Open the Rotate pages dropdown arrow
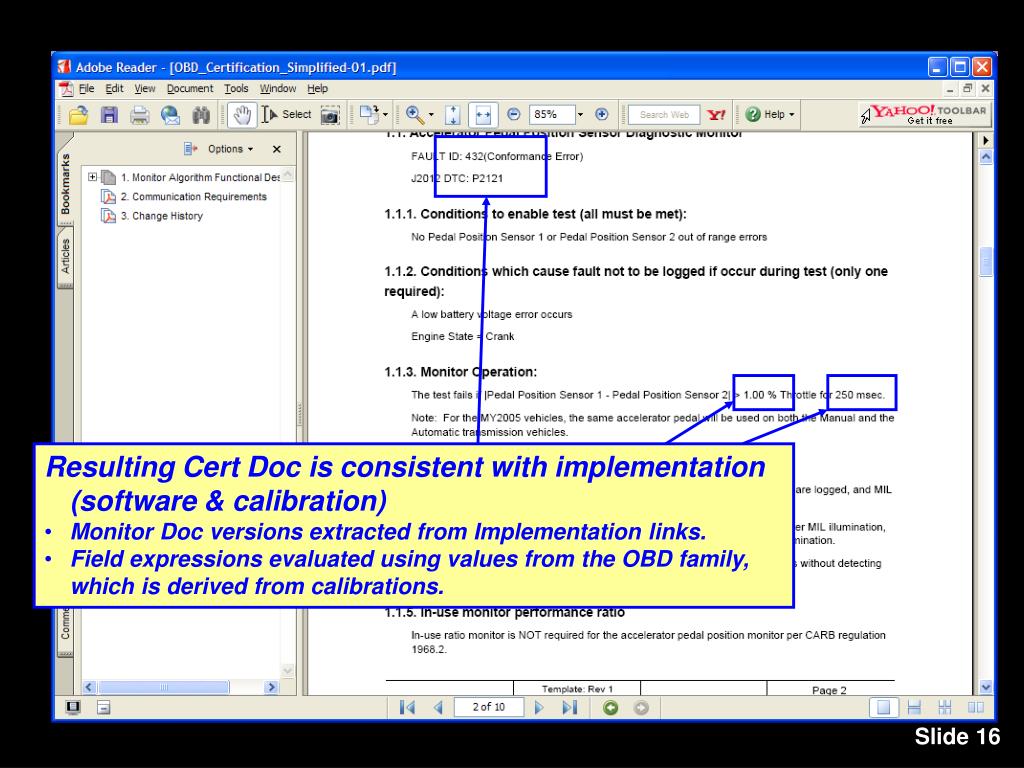The height and width of the screenshot is (768, 1024). pyautogui.click(x=385, y=115)
